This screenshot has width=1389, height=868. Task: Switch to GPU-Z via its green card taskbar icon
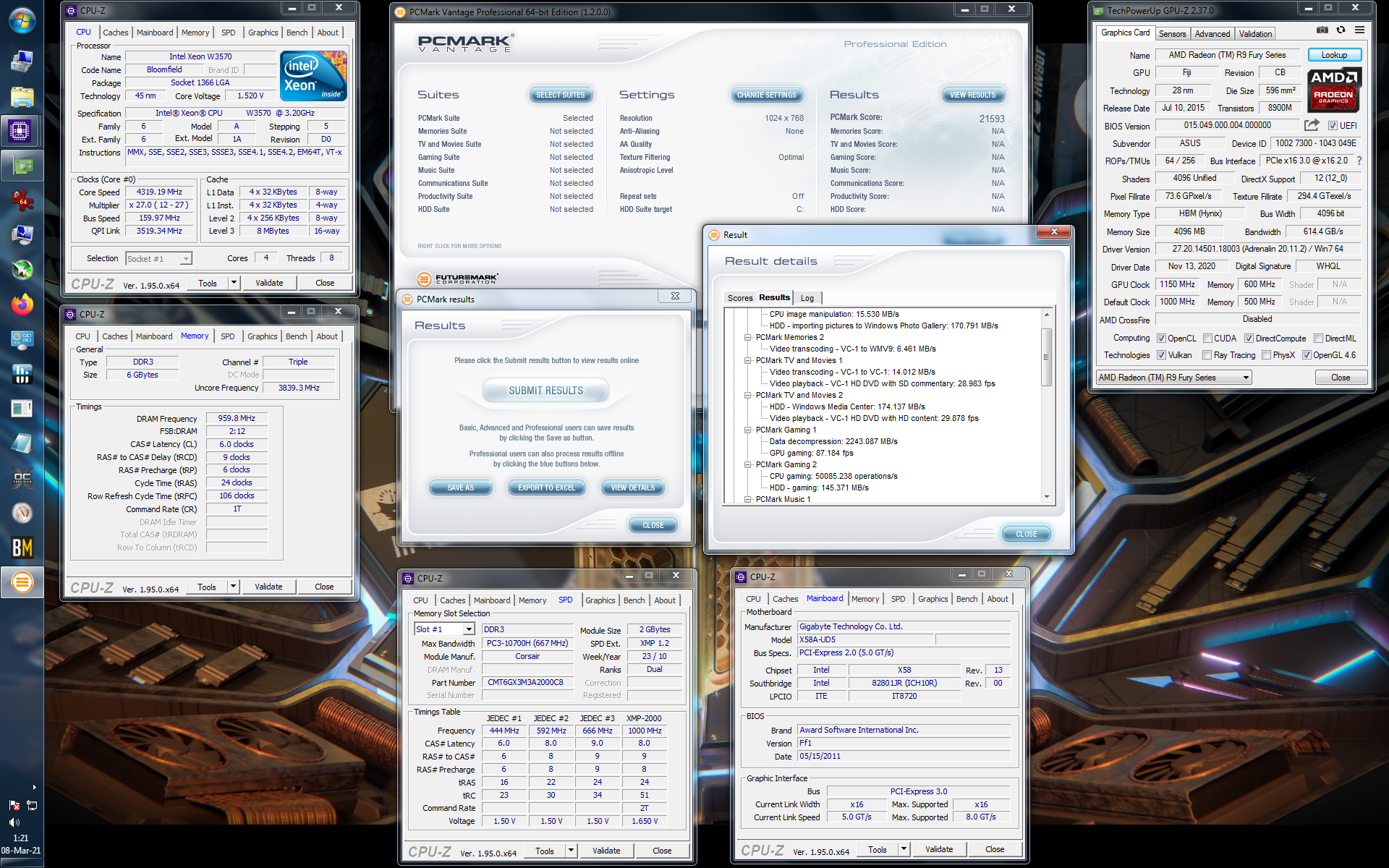click(x=22, y=166)
